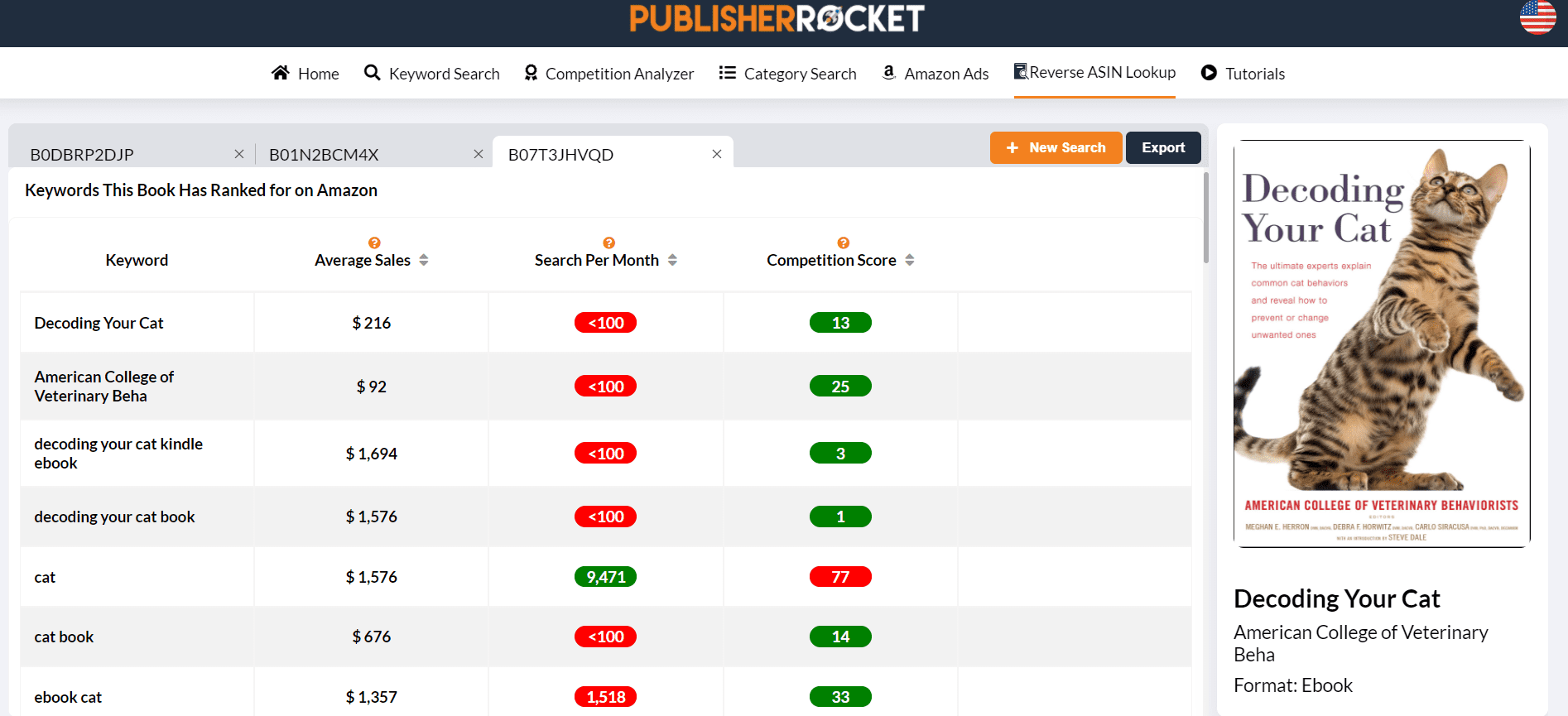Select 'American College of Veterinary Beha' keyword
Image resolution: width=1568 pixels, height=716 pixels.
coord(103,386)
